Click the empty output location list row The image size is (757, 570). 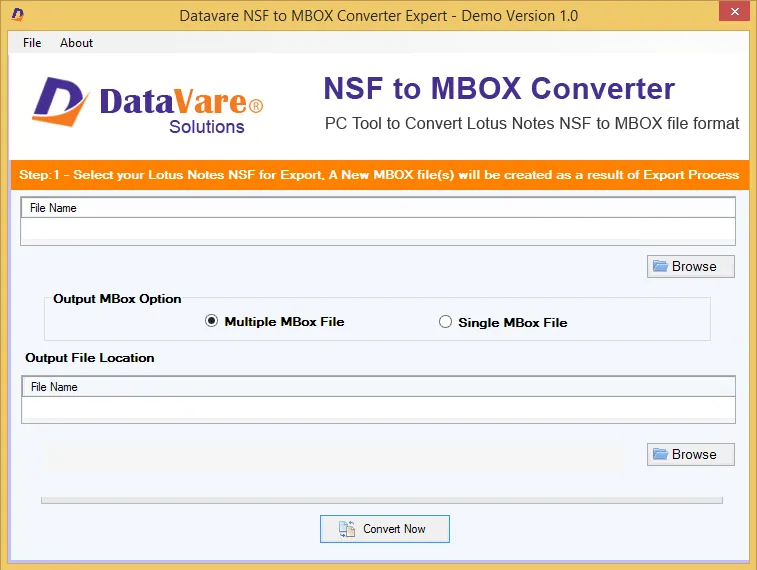click(378, 408)
